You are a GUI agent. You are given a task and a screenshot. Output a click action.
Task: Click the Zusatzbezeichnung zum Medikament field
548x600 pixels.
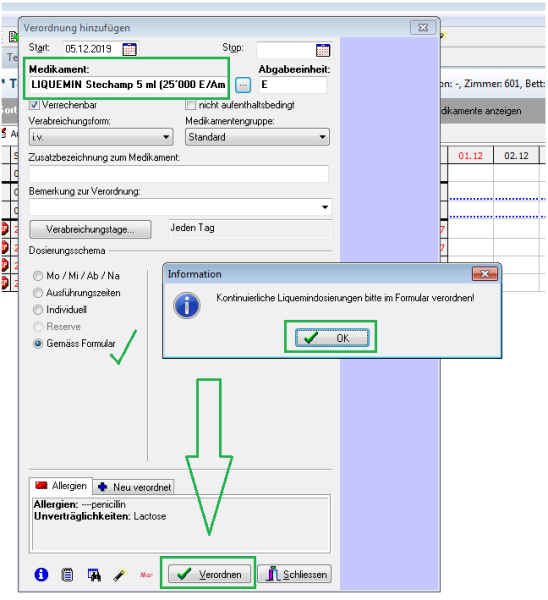tap(179, 174)
